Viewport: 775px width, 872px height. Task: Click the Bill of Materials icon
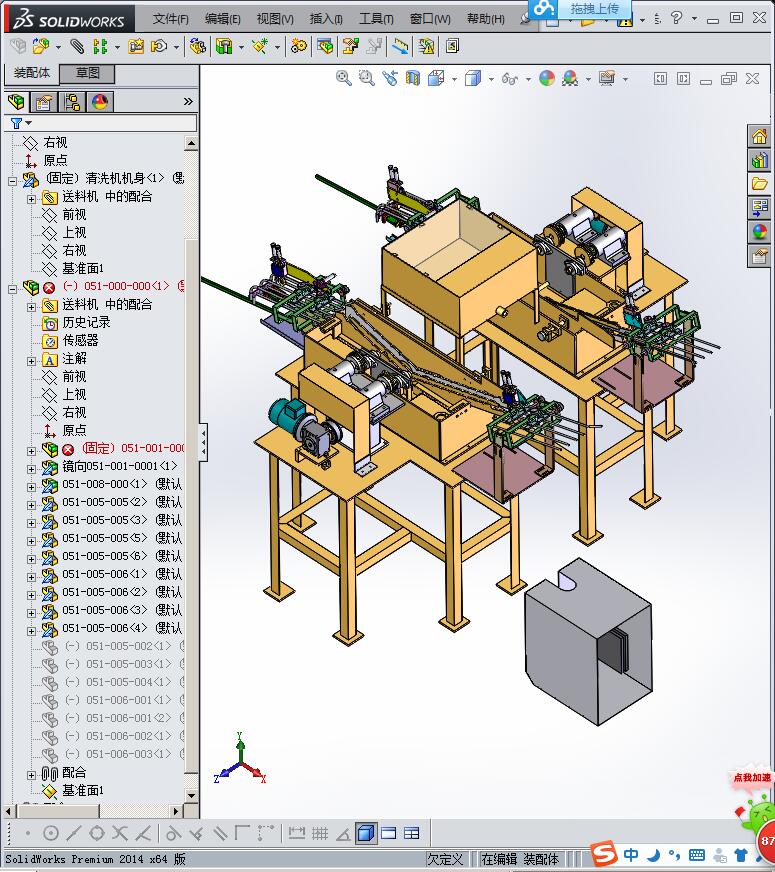[325, 46]
